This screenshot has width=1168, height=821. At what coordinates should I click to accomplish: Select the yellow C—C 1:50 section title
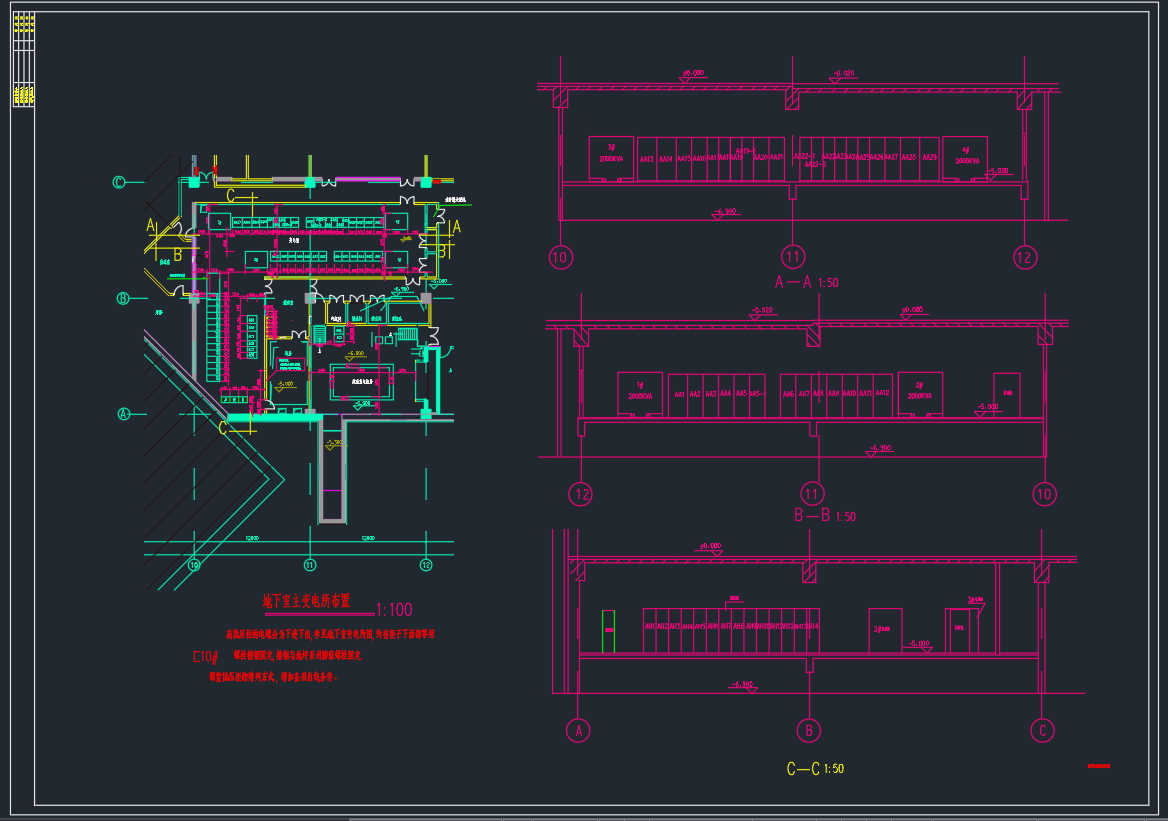(815, 769)
